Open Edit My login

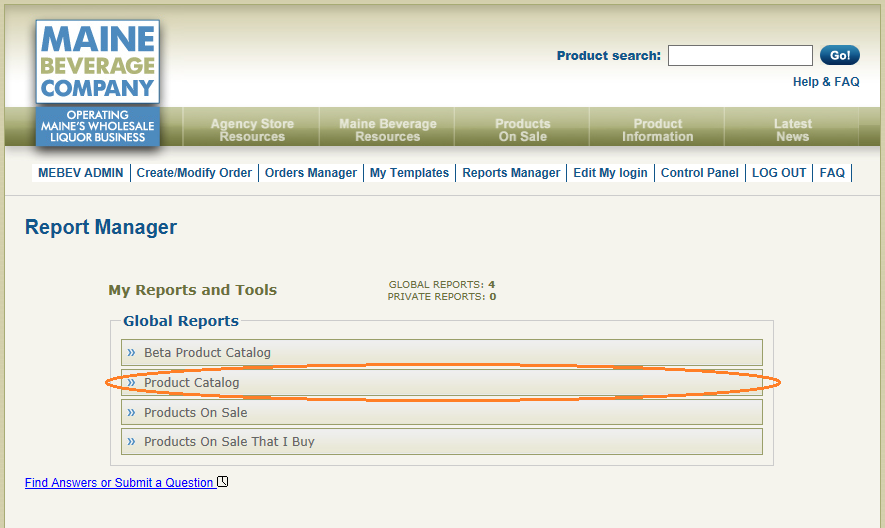610,173
